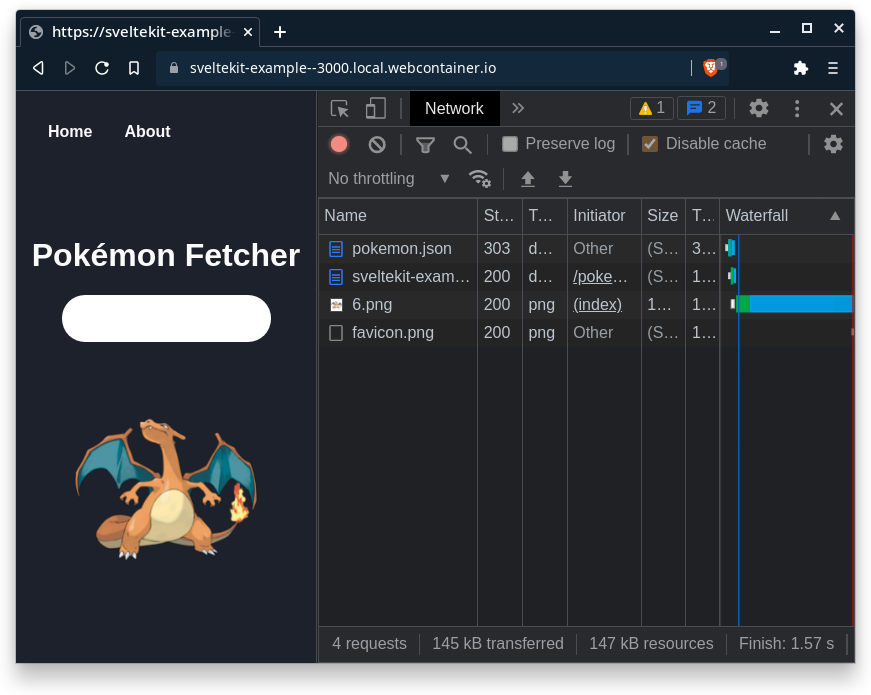Import a HAR file with the upload arrow
This screenshot has width=871, height=695.
(x=528, y=179)
